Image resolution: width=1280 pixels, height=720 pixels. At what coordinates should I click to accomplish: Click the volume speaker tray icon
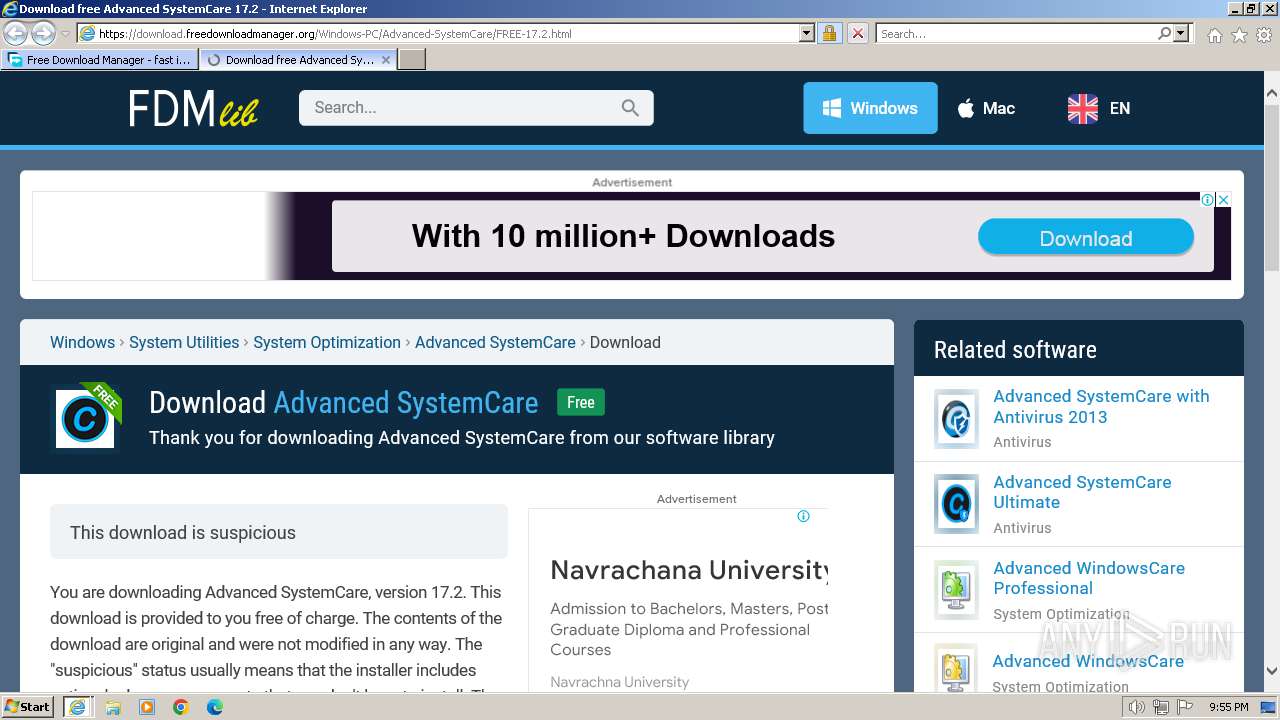(1137, 707)
